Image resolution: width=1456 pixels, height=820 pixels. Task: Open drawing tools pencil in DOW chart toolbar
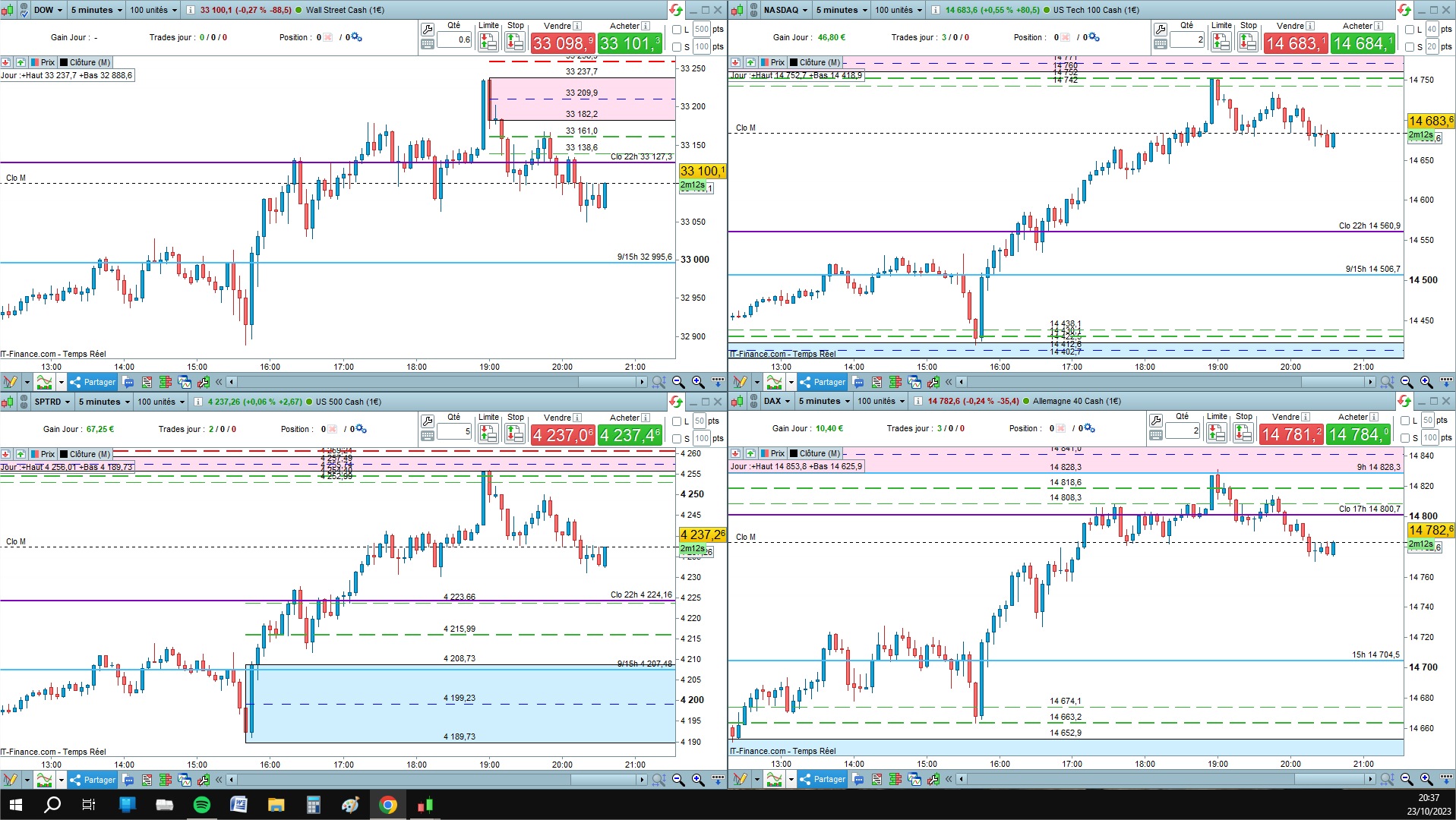(x=10, y=382)
